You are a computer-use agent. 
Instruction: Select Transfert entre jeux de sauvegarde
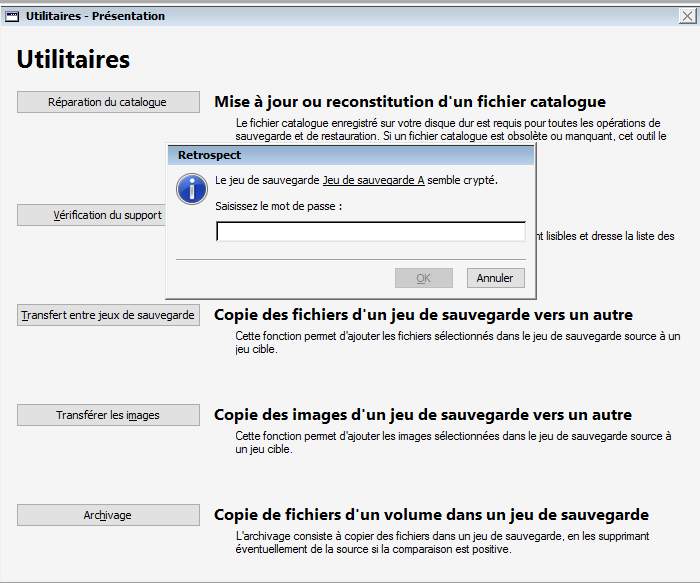107,315
